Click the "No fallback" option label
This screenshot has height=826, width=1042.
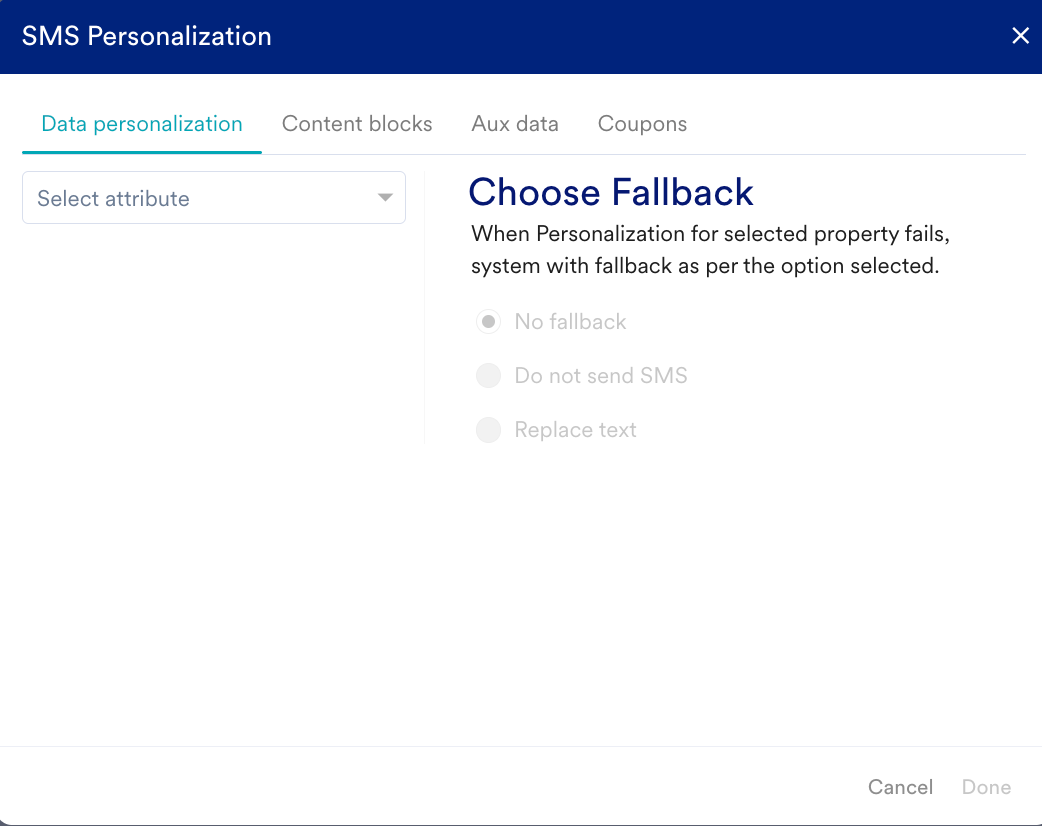point(570,322)
